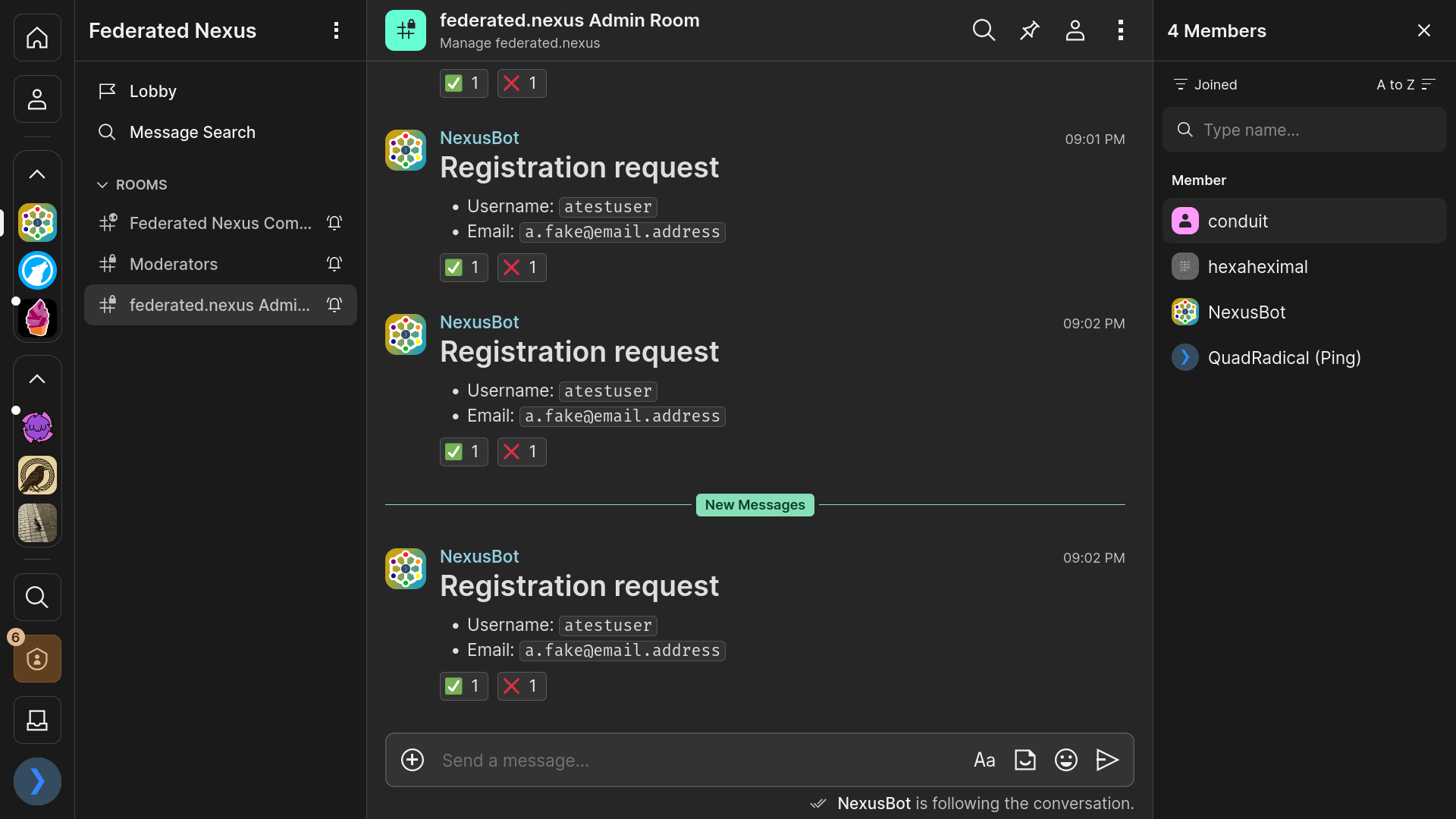Toggle notifications for Federated Nexus Community
The image size is (1456, 819).
tap(334, 223)
